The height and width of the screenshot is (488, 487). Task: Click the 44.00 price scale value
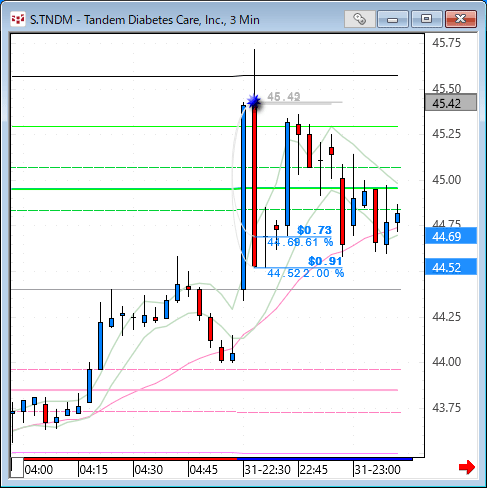(x=446, y=362)
